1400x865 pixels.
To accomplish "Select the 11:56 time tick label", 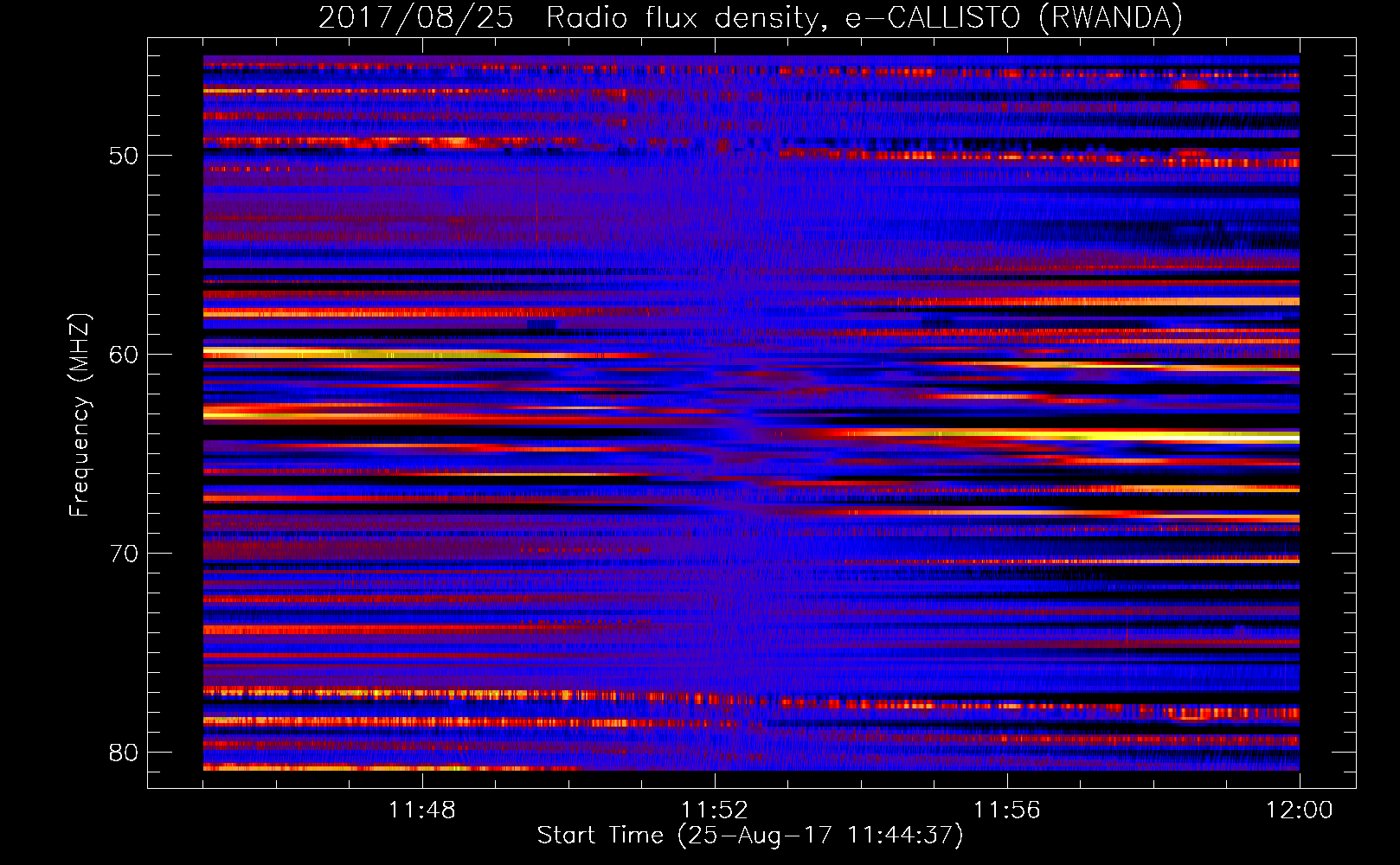I will click(1006, 811).
